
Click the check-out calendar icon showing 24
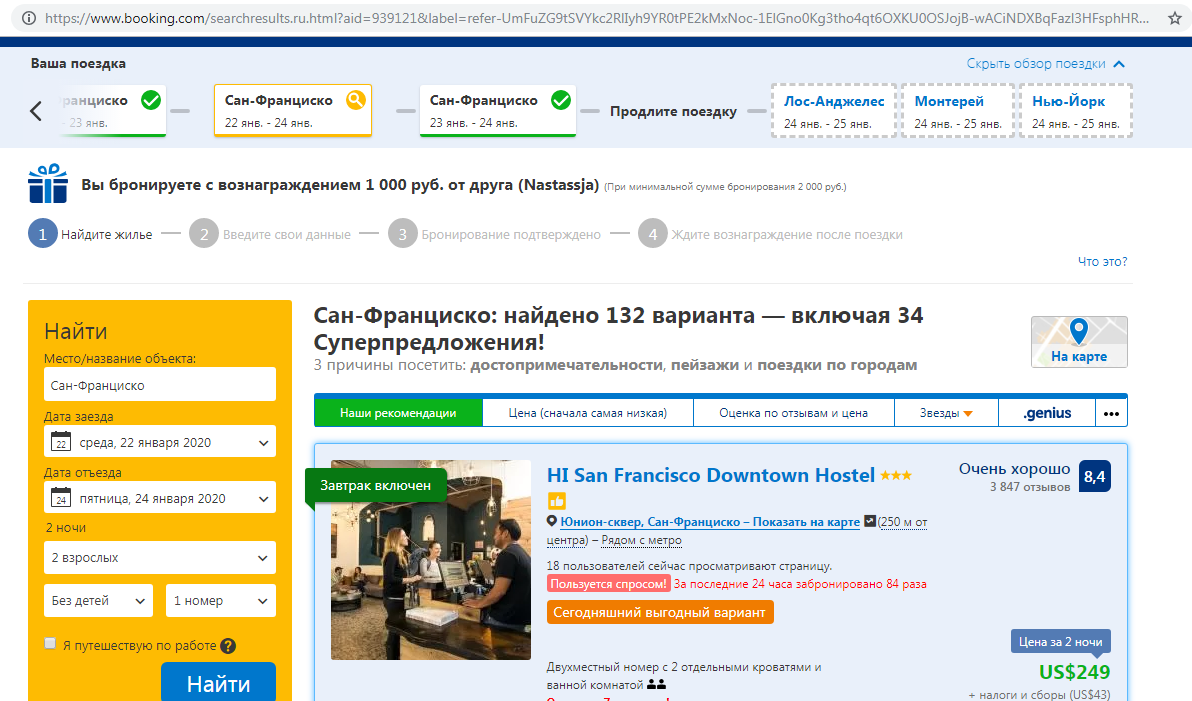tap(61, 497)
